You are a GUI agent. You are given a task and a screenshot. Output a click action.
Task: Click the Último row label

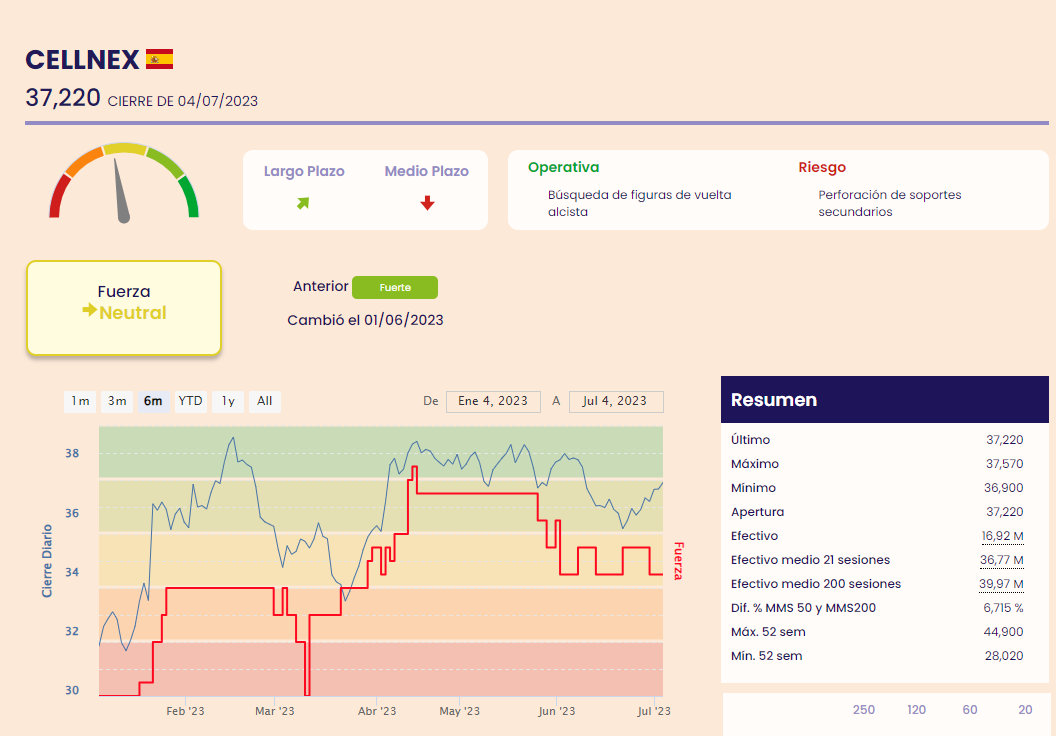click(x=750, y=440)
